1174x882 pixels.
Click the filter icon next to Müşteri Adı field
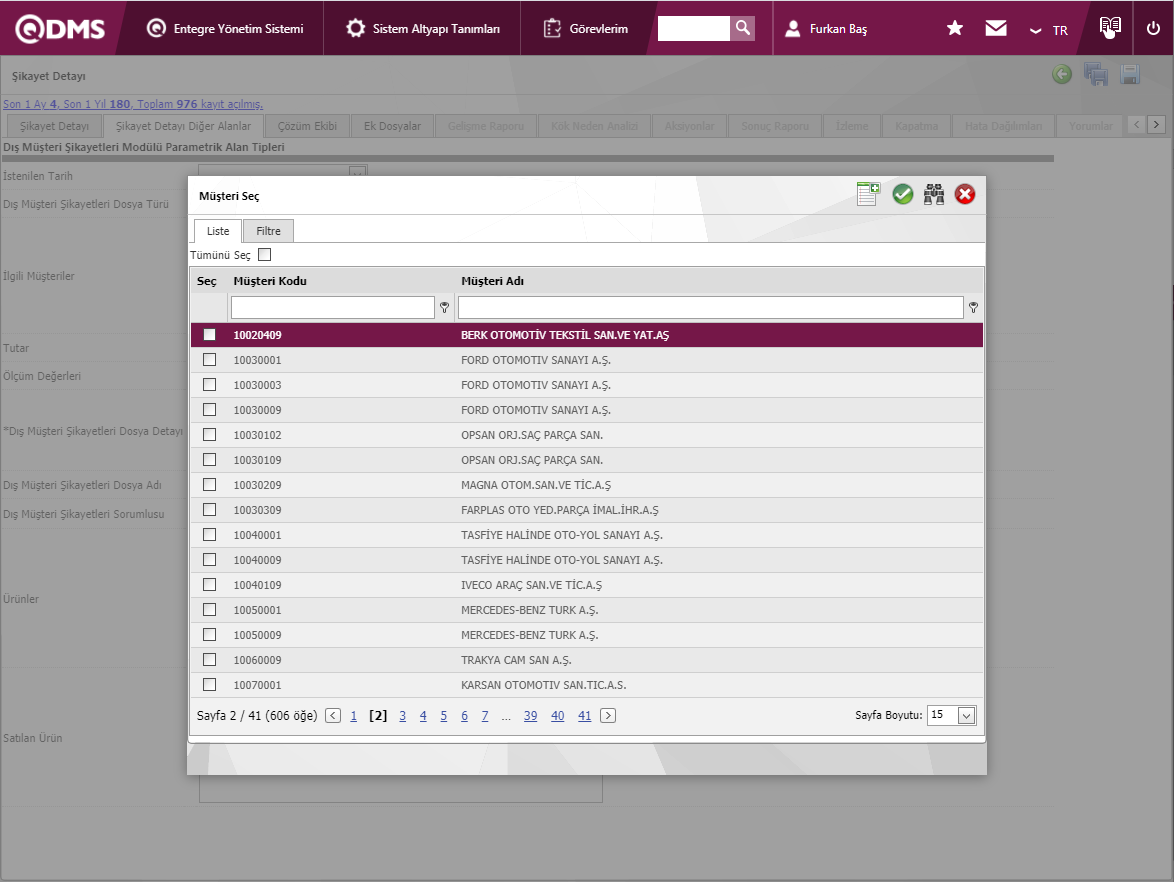point(973,308)
